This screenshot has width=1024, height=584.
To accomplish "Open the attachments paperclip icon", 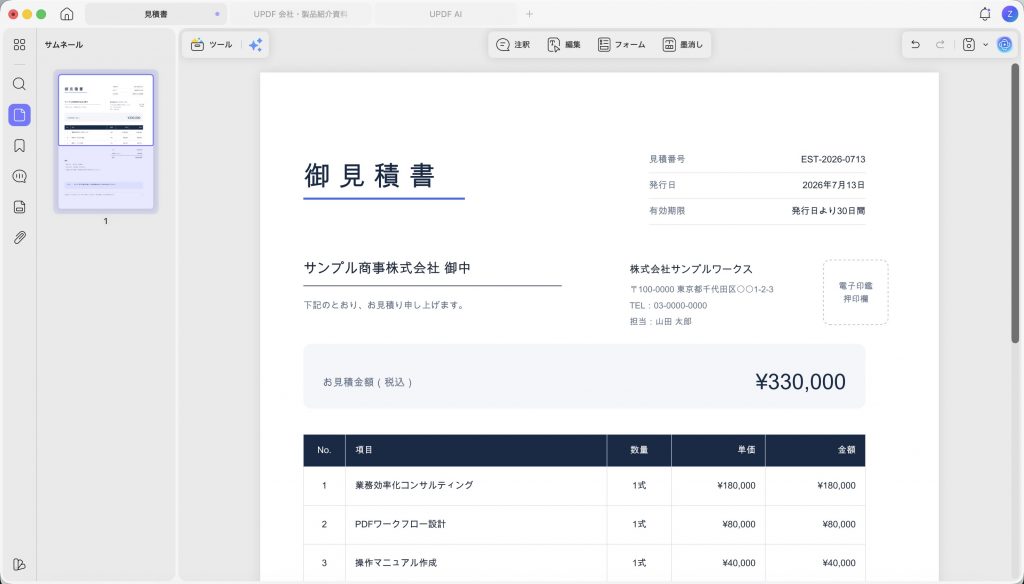I will coord(20,238).
